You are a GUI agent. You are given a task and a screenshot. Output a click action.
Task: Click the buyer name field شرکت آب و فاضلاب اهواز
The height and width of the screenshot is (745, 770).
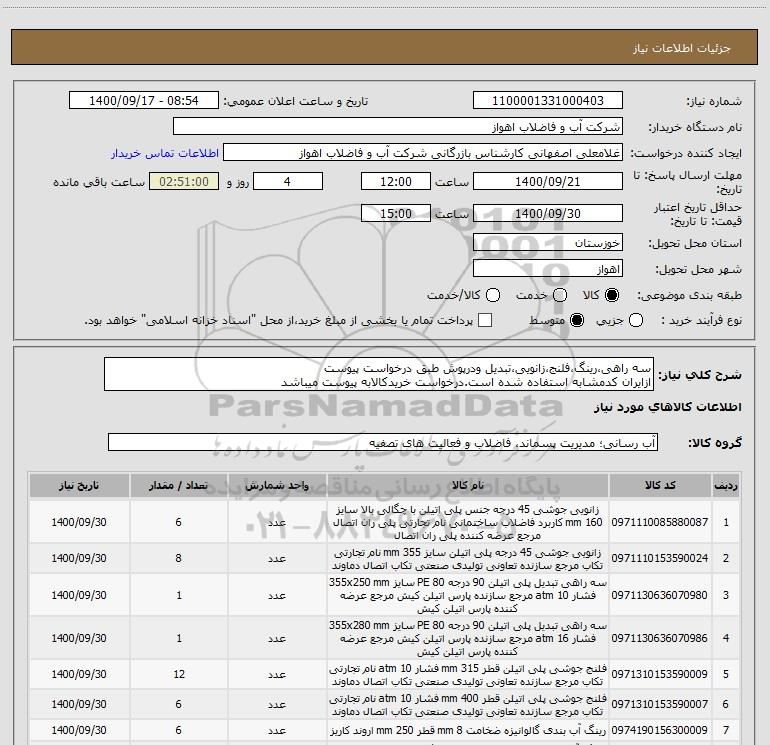(x=398, y=127)
